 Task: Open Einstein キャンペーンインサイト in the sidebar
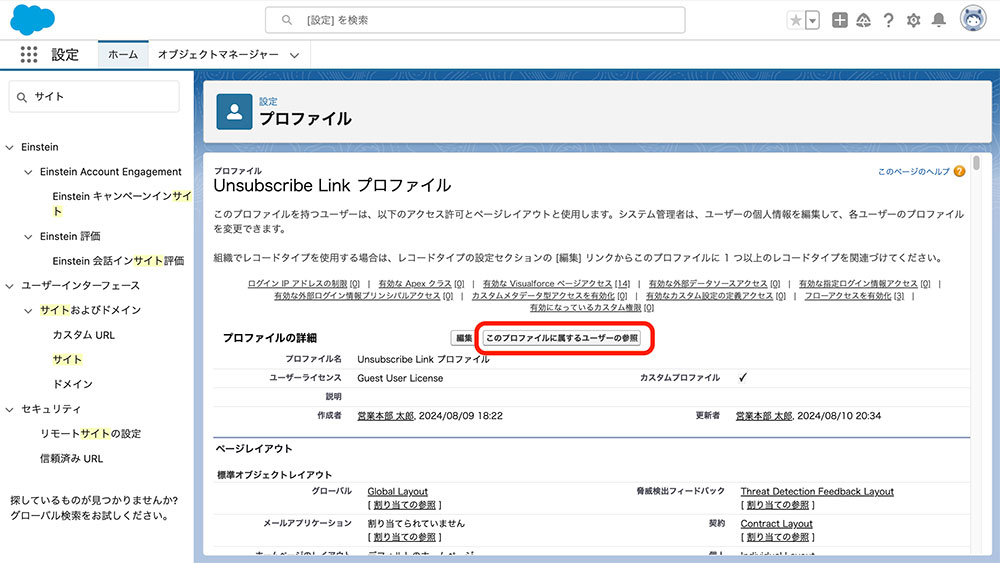click(x=122, y=203)
